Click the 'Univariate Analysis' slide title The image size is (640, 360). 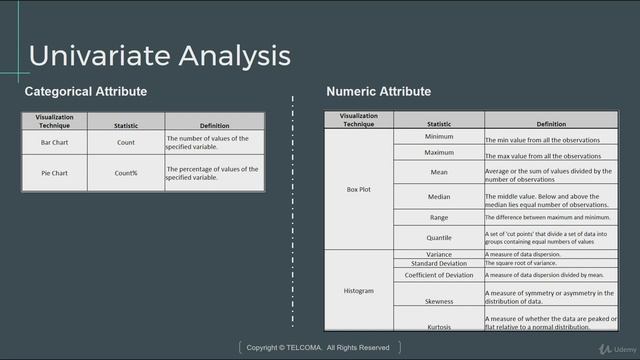(x=160, y=56)
